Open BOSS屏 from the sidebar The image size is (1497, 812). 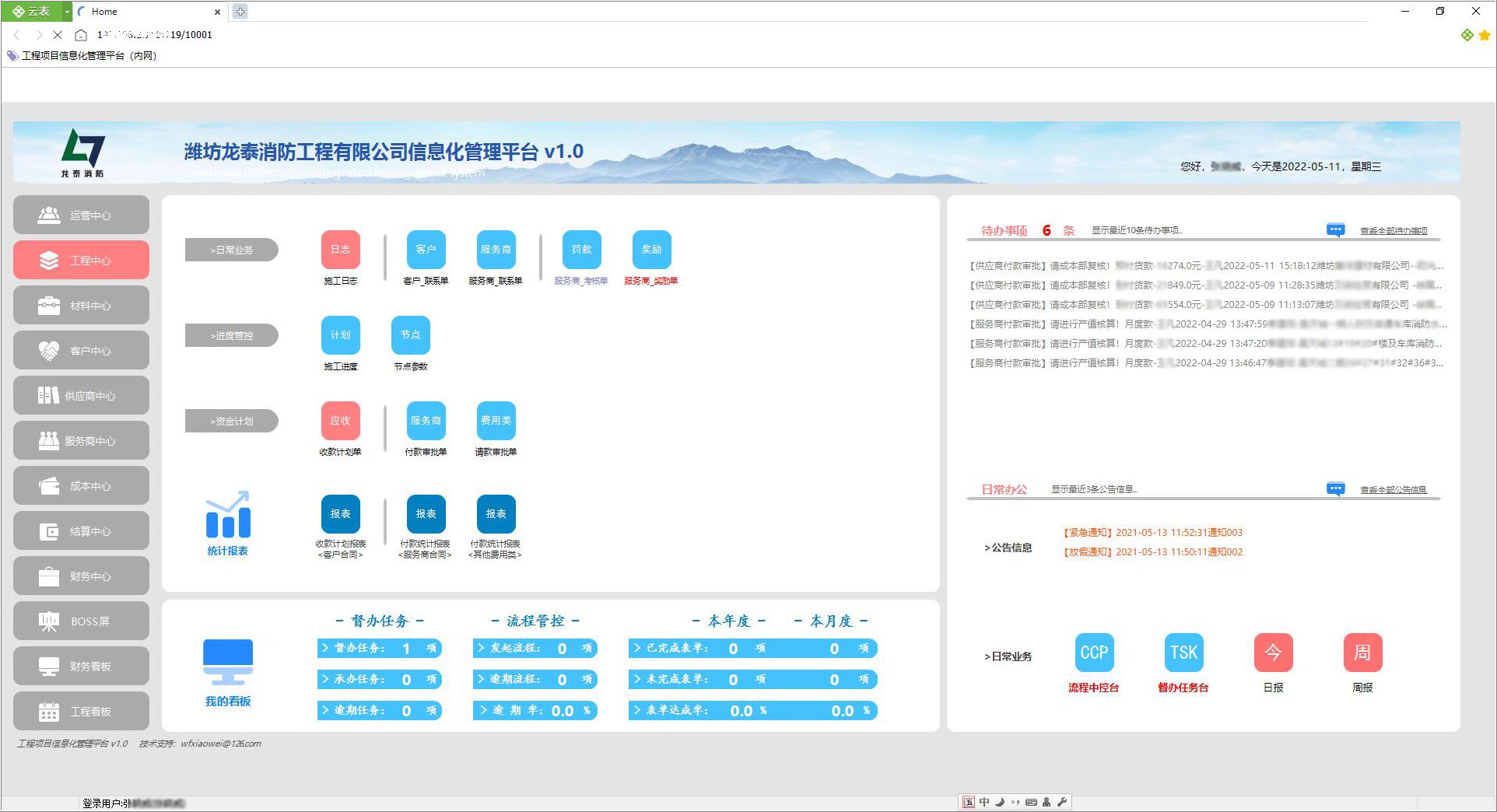coord(81,621)
